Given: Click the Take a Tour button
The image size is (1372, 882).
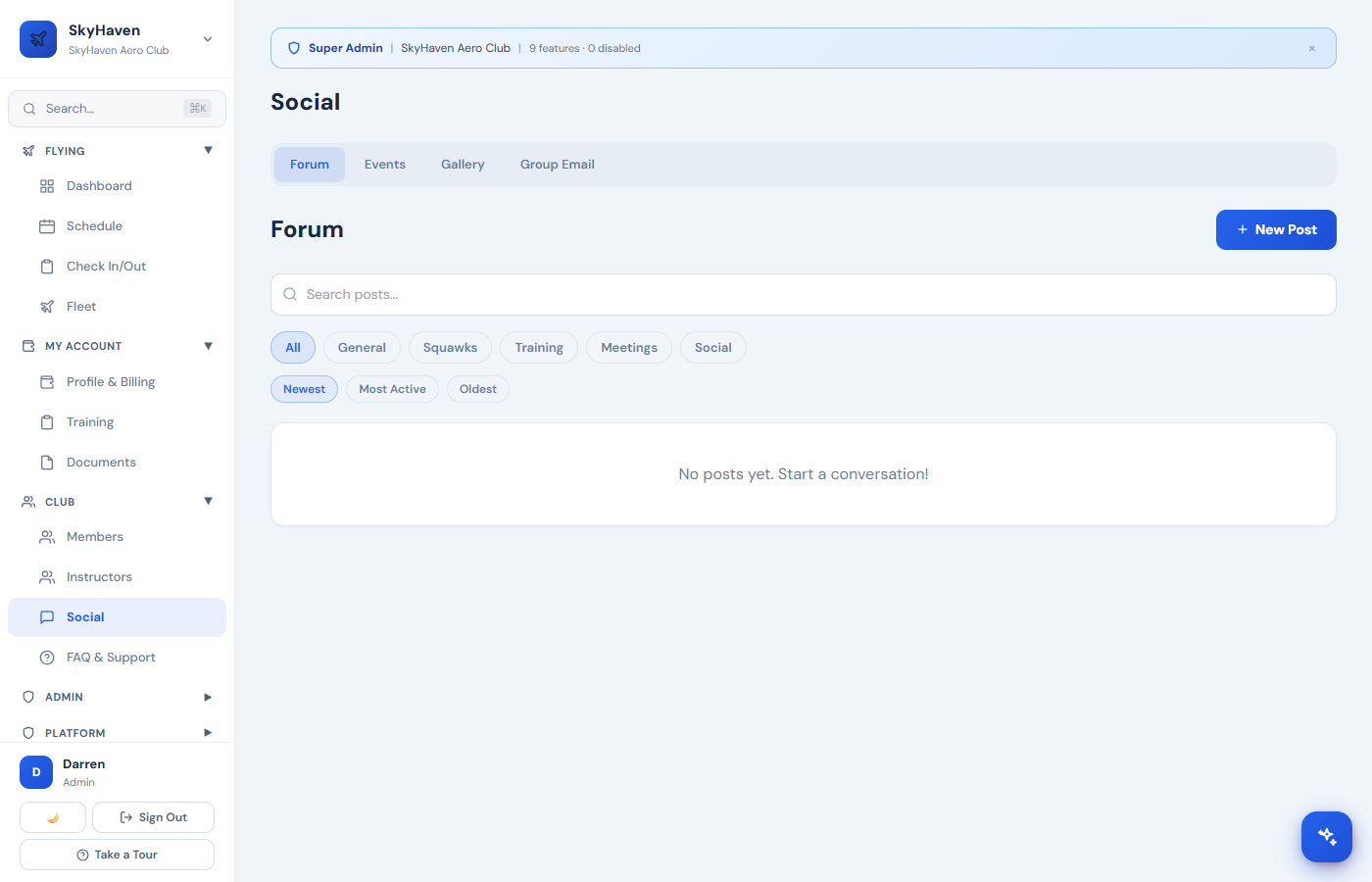Looking at the screenshot, I should [x=117, y=854].
